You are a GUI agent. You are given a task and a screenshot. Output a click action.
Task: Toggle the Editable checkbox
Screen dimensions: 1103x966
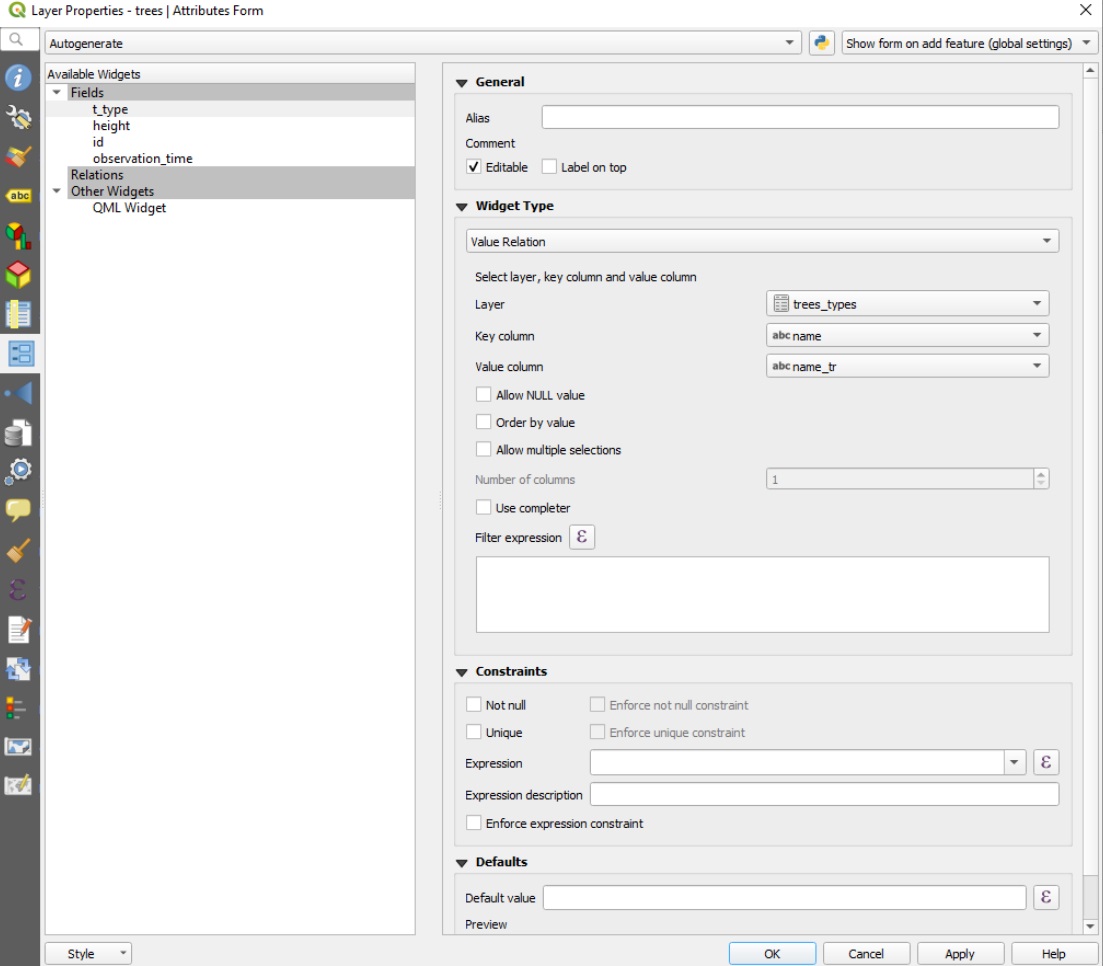coord(474,167)
